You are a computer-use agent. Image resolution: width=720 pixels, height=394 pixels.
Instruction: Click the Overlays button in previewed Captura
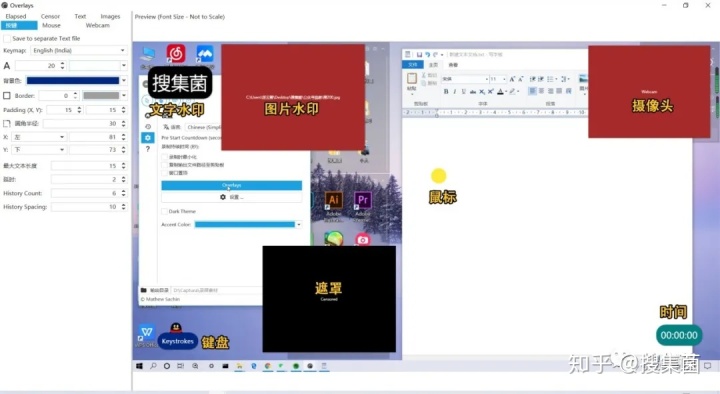231,185
